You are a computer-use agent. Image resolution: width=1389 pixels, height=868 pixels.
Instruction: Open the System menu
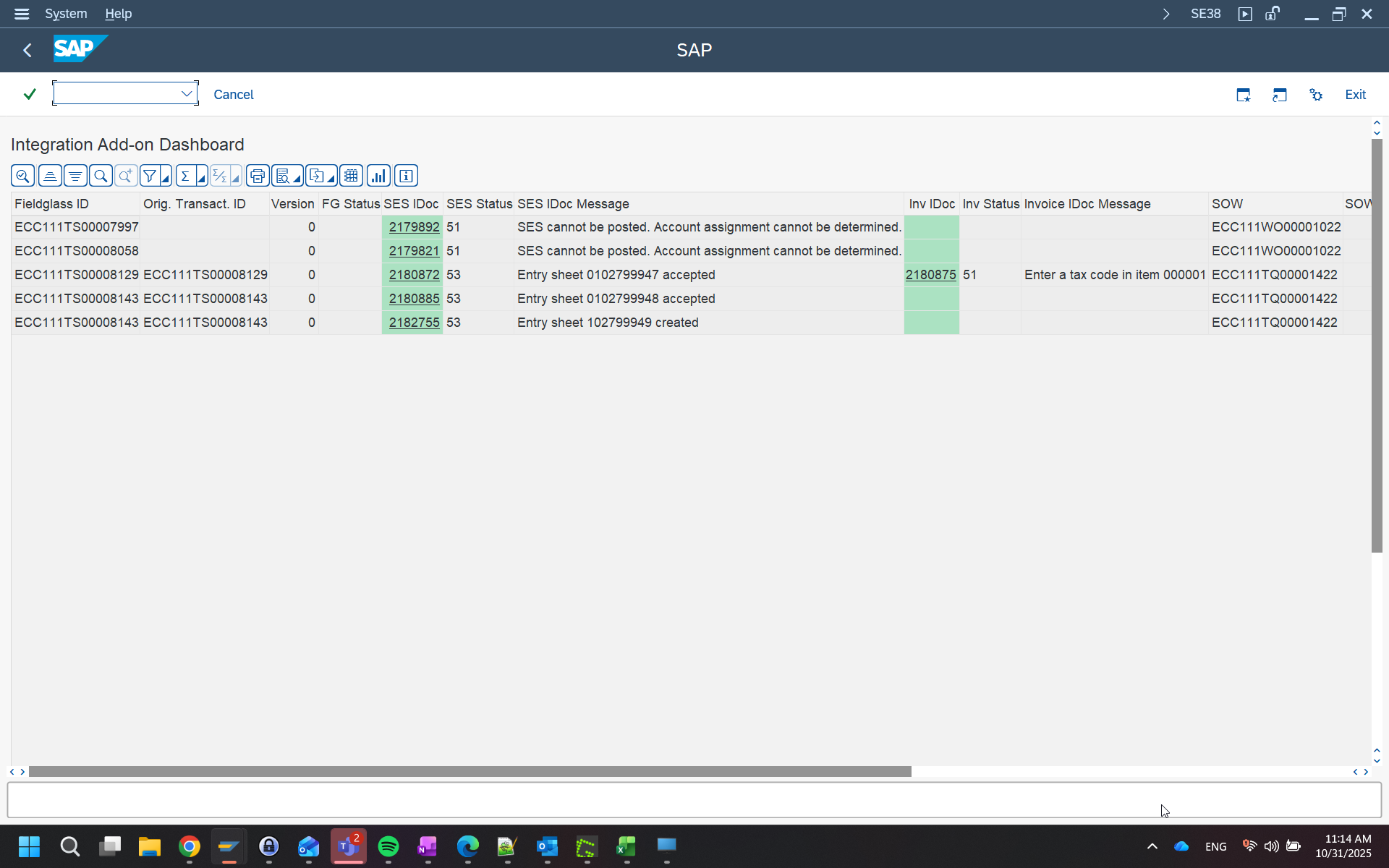(x=66, y=14)
